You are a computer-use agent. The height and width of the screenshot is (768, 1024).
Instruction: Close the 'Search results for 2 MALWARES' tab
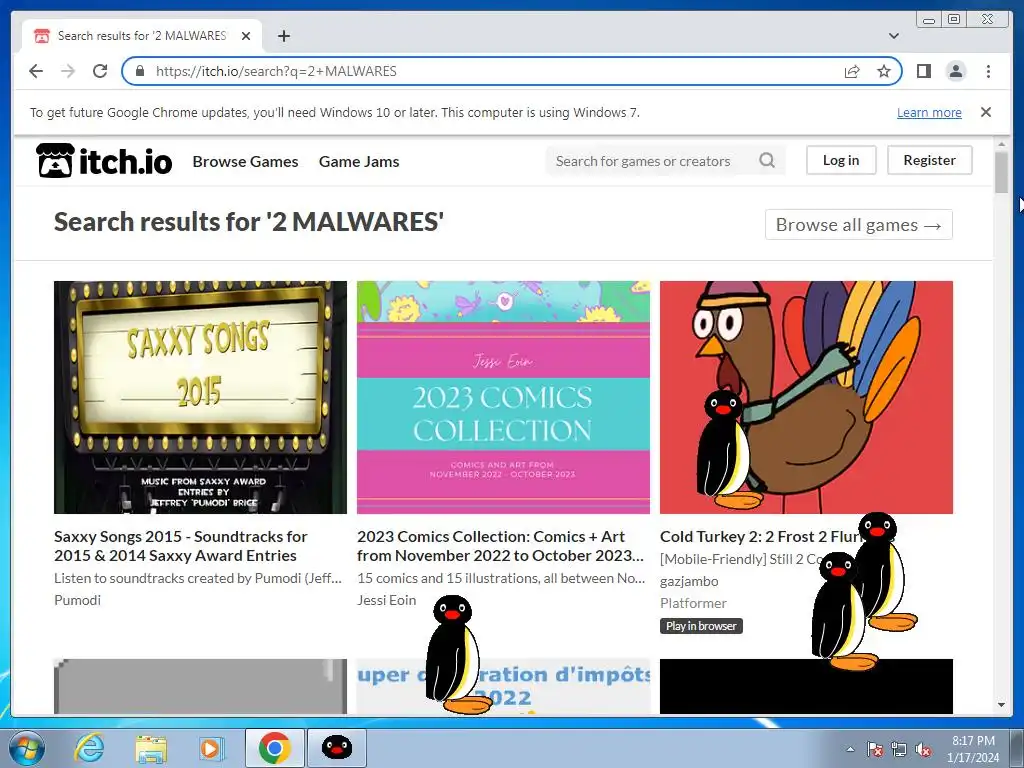246,36
